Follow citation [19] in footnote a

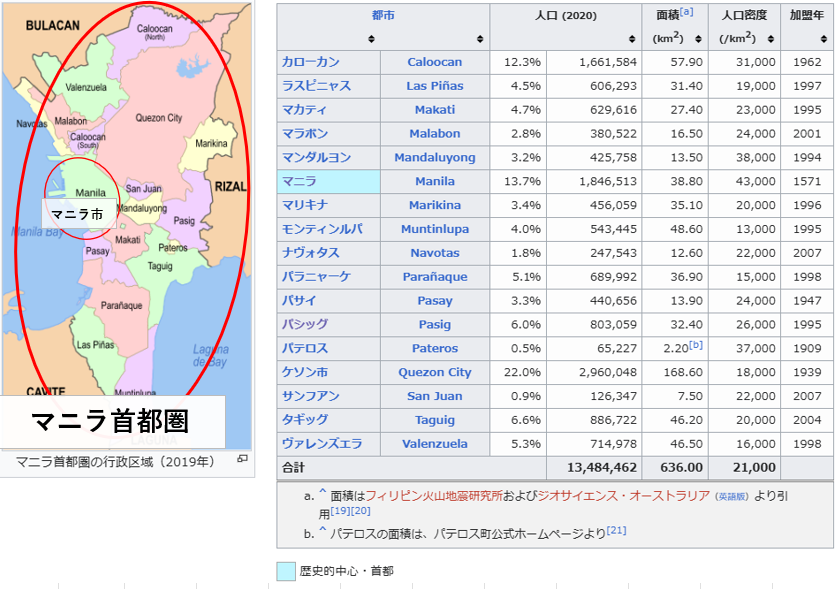[340, 511]
